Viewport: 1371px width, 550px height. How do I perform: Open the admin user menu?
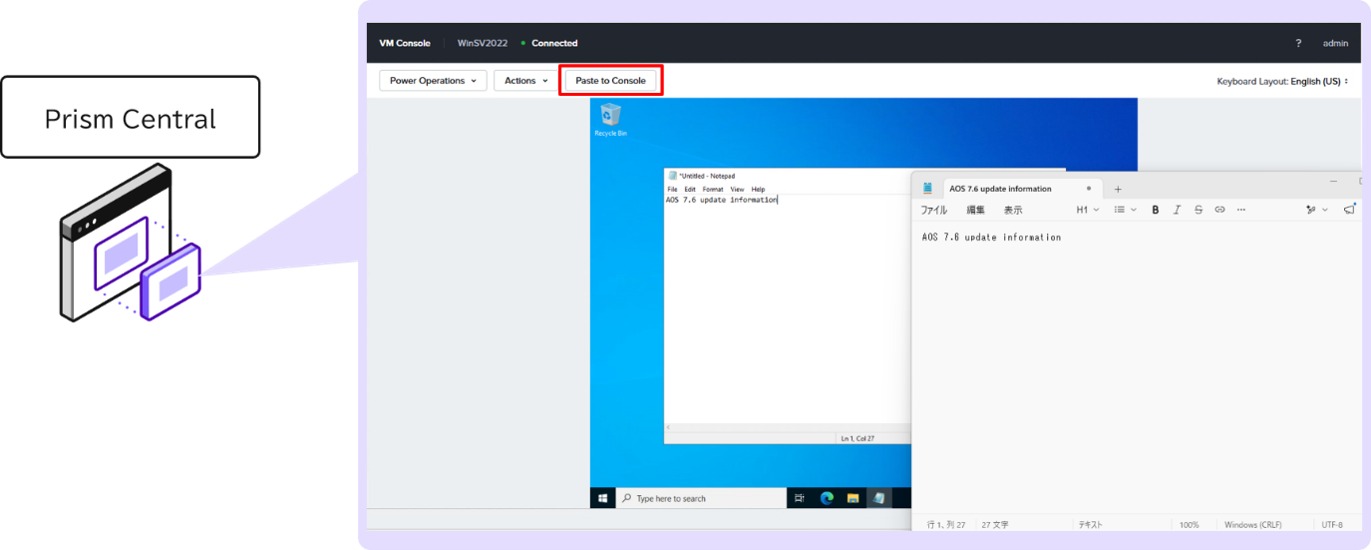click(1335, 43)
